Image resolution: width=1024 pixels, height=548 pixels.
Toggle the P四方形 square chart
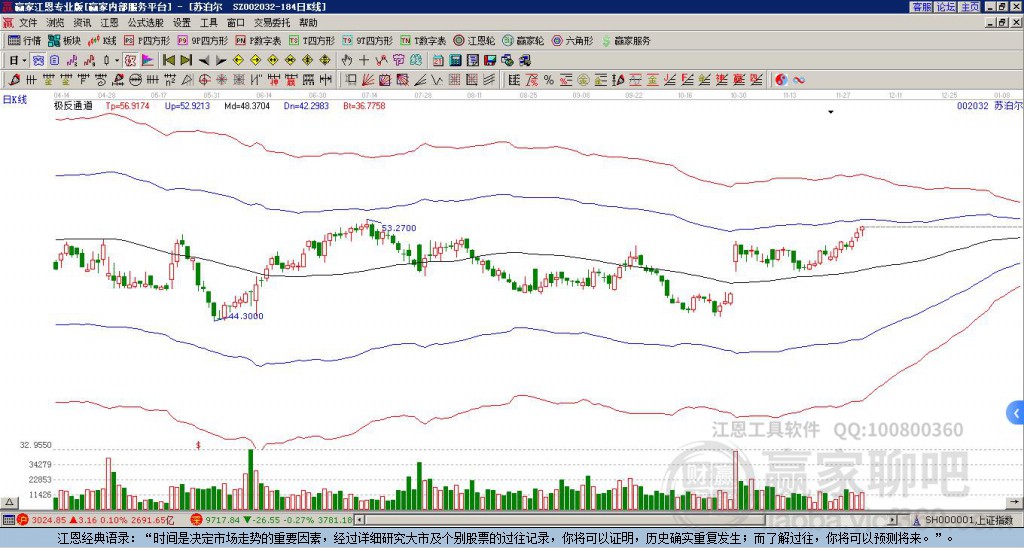click(154, 41)
